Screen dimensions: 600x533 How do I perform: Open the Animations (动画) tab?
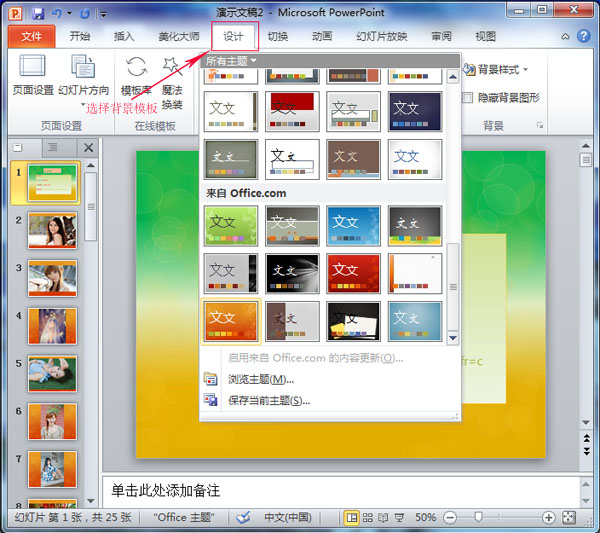click(322, 36)
